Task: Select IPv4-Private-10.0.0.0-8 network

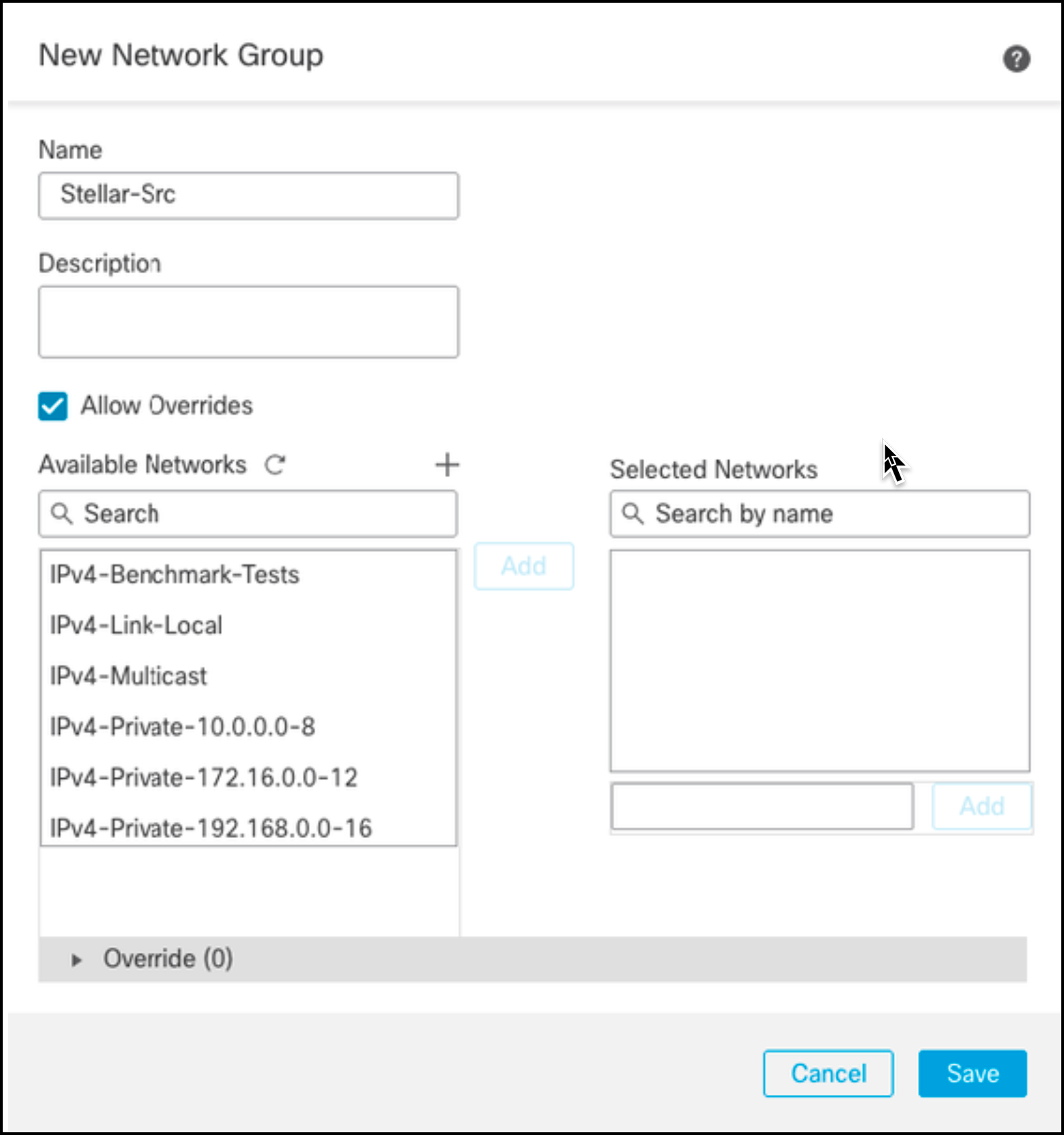Action: click(183, 727)
